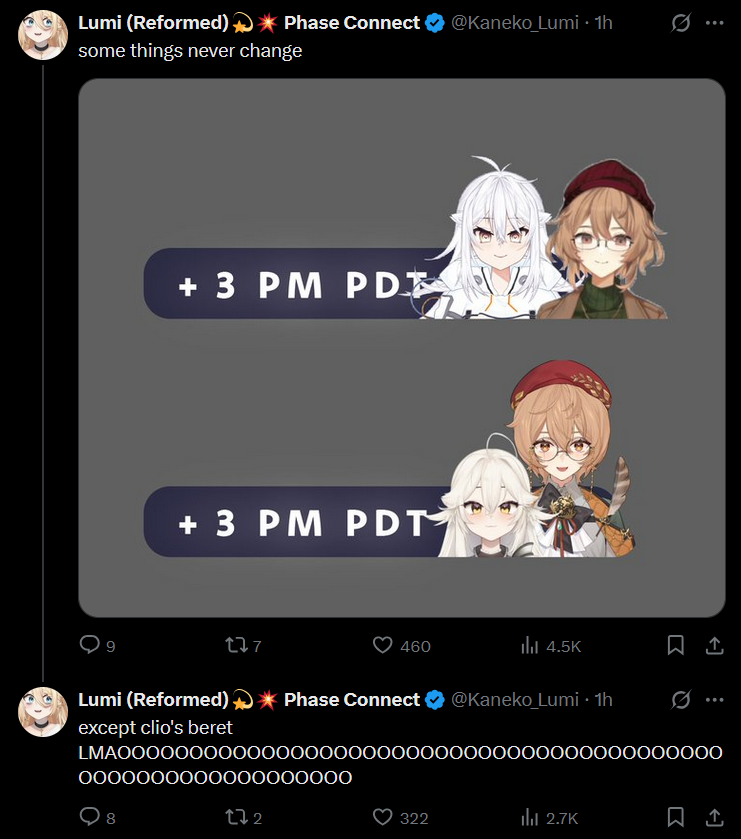Open the @Kaneko_Lumi handle on first tweet

pyautogui.click(x=515, y=22)
